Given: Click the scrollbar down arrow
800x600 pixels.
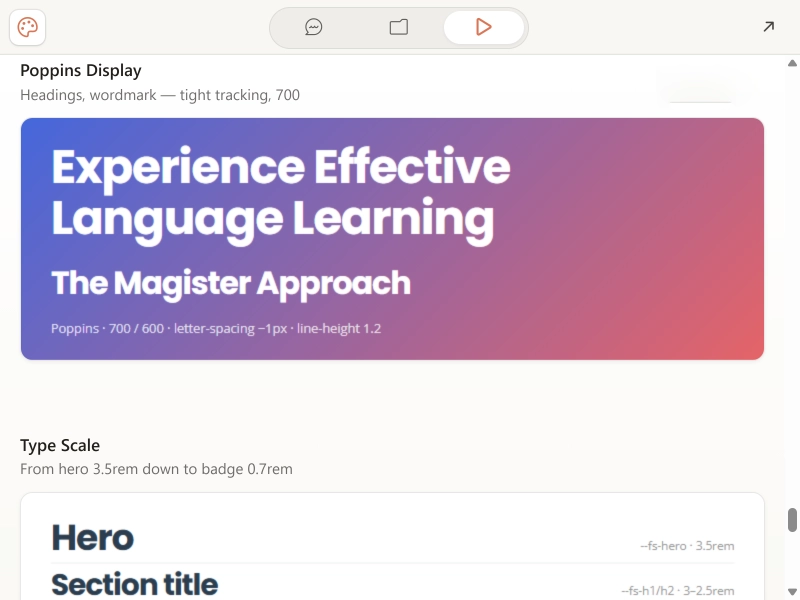Looking at the screenshot, I should (x=792, y=592).
